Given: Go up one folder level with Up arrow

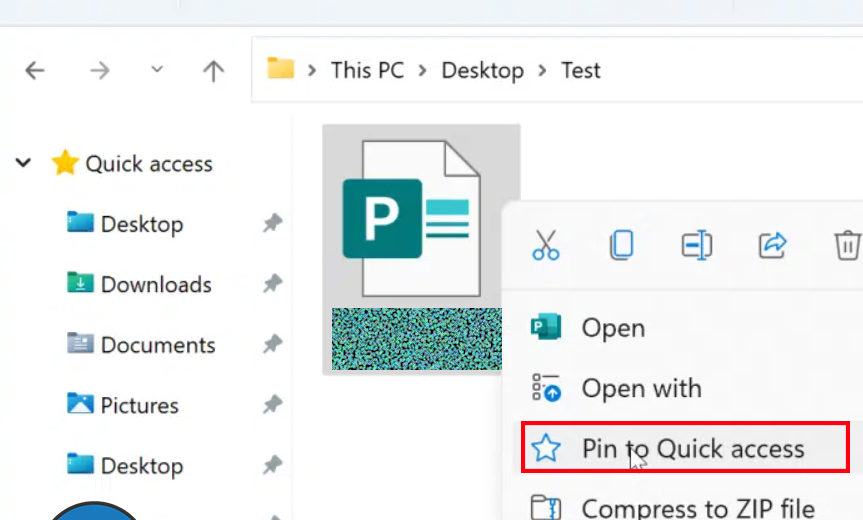Looking at the screenshot, I should 213,70.
